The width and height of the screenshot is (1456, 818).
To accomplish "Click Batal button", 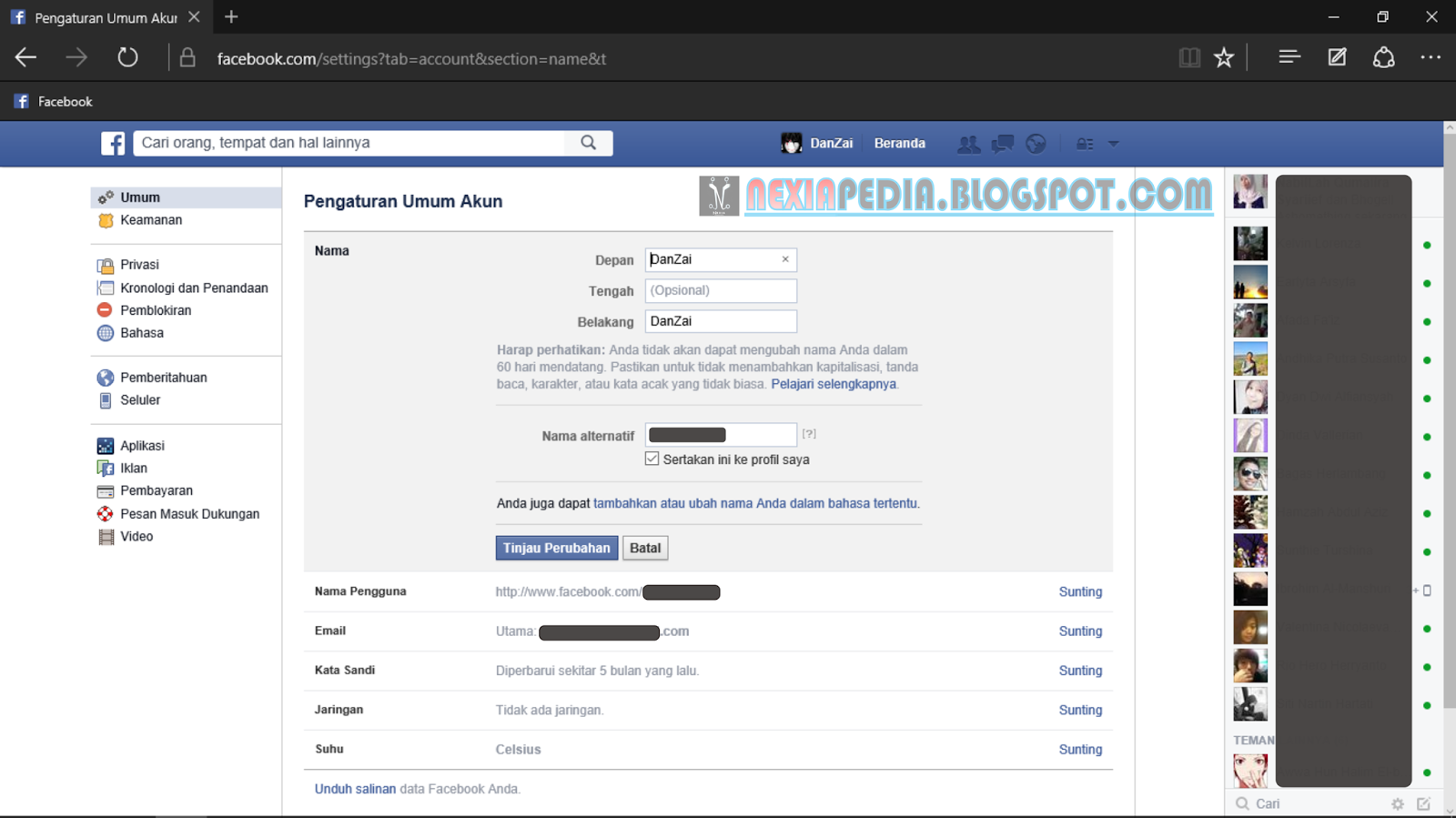I will [x=645, y=548].
